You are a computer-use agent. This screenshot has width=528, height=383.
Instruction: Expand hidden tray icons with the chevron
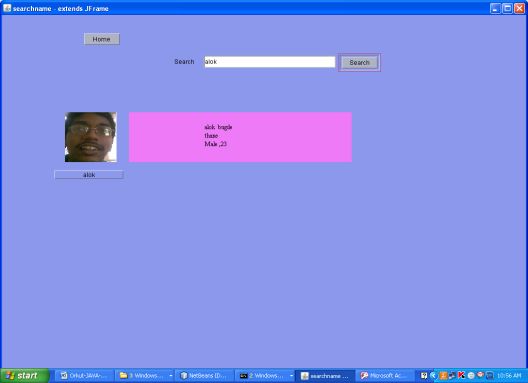[433, 375]
